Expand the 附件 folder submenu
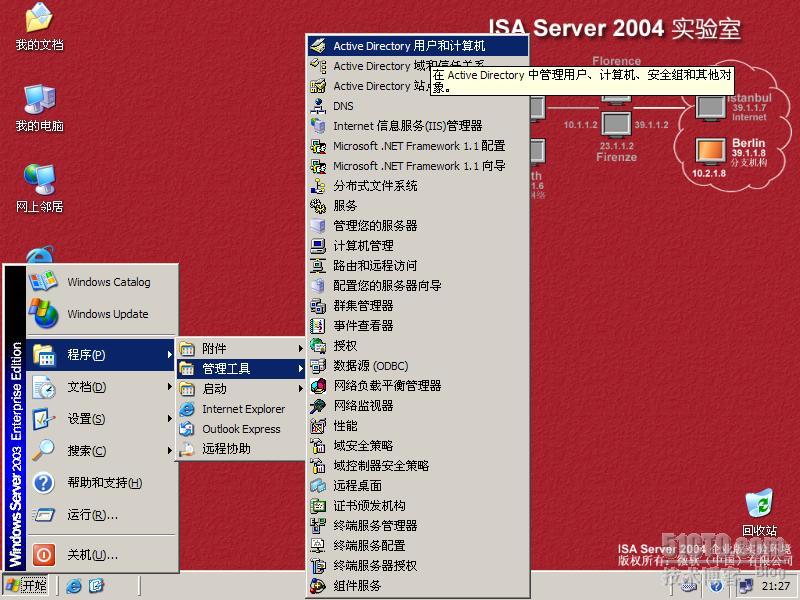The height and width of the screenshot is (600, 800). coord(241,348)
